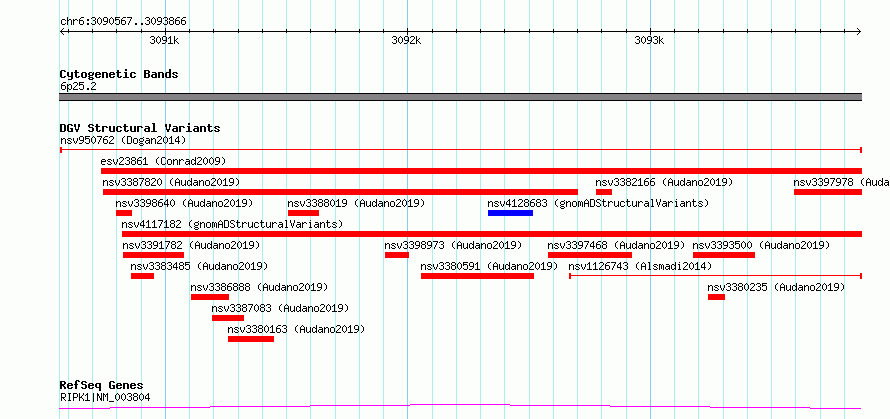Click the chr6:3090567..3093866 coordinate text
The image size is (890, 419).
pyautogui.click(x=123, y=22)
